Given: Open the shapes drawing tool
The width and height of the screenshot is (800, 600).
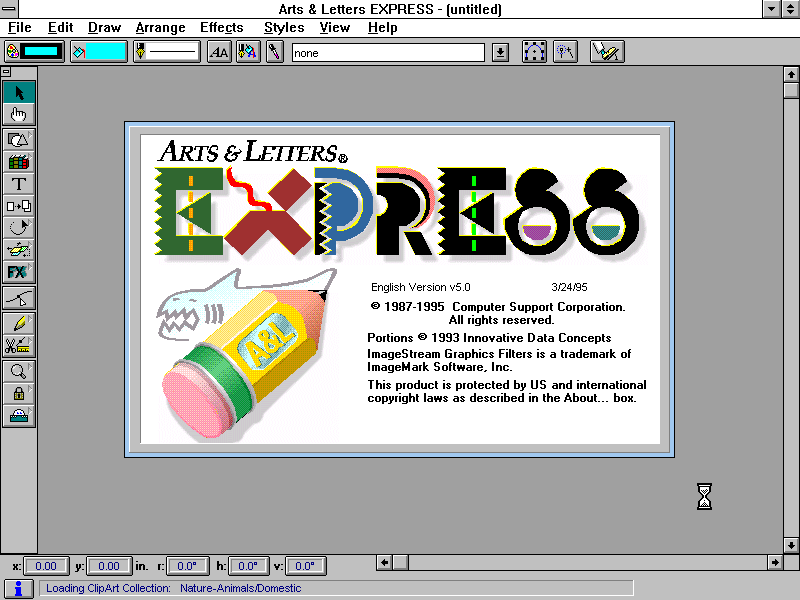Looking at the screenshot, I should [19, 139].
